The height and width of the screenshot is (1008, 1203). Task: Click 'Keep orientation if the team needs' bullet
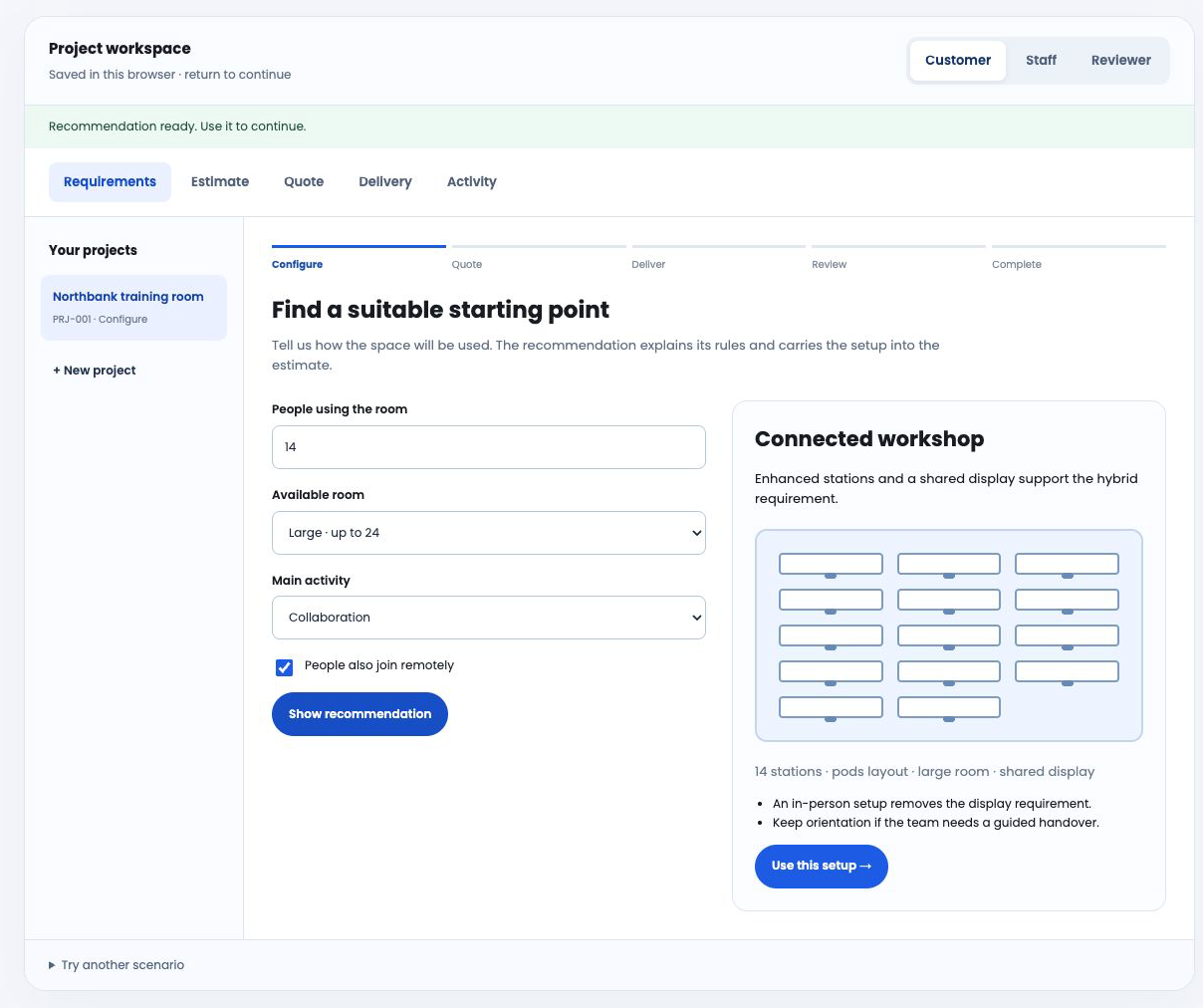tap(936, 823)
